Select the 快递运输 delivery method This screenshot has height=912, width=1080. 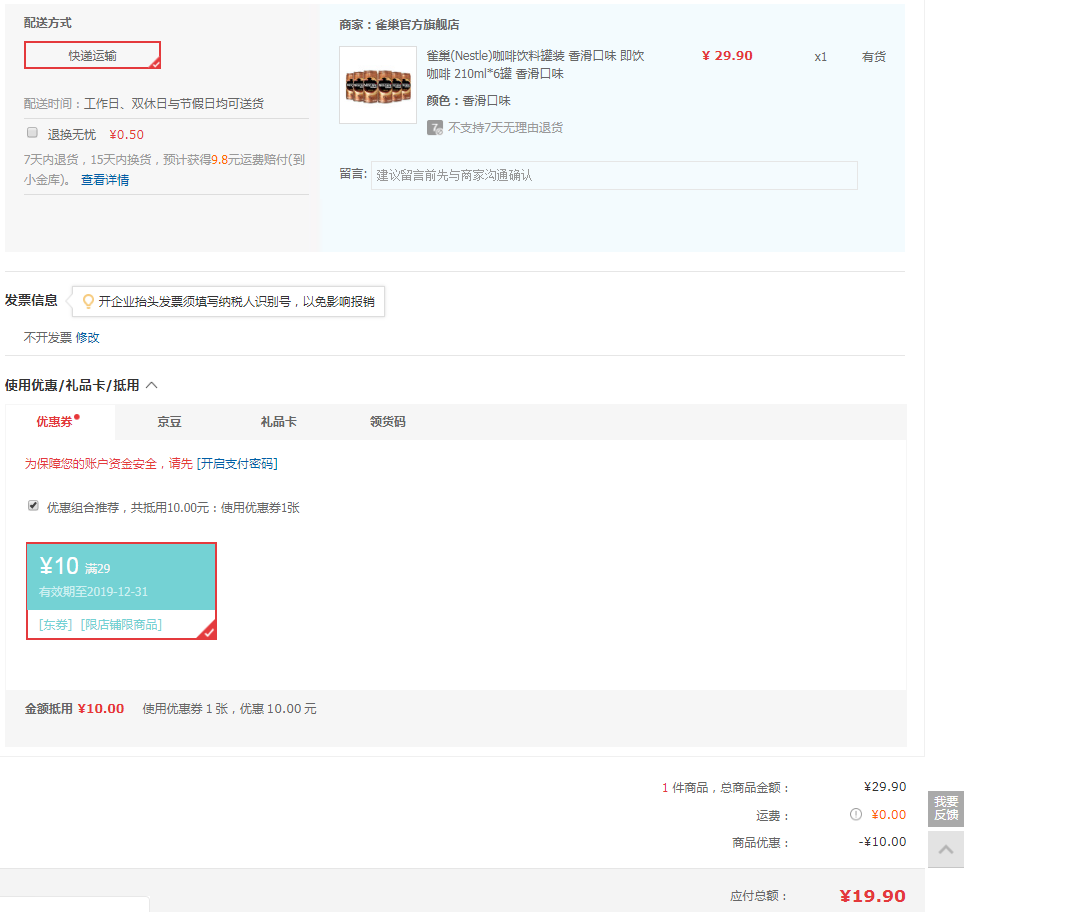pyautogui.click(x=92, y=55)
